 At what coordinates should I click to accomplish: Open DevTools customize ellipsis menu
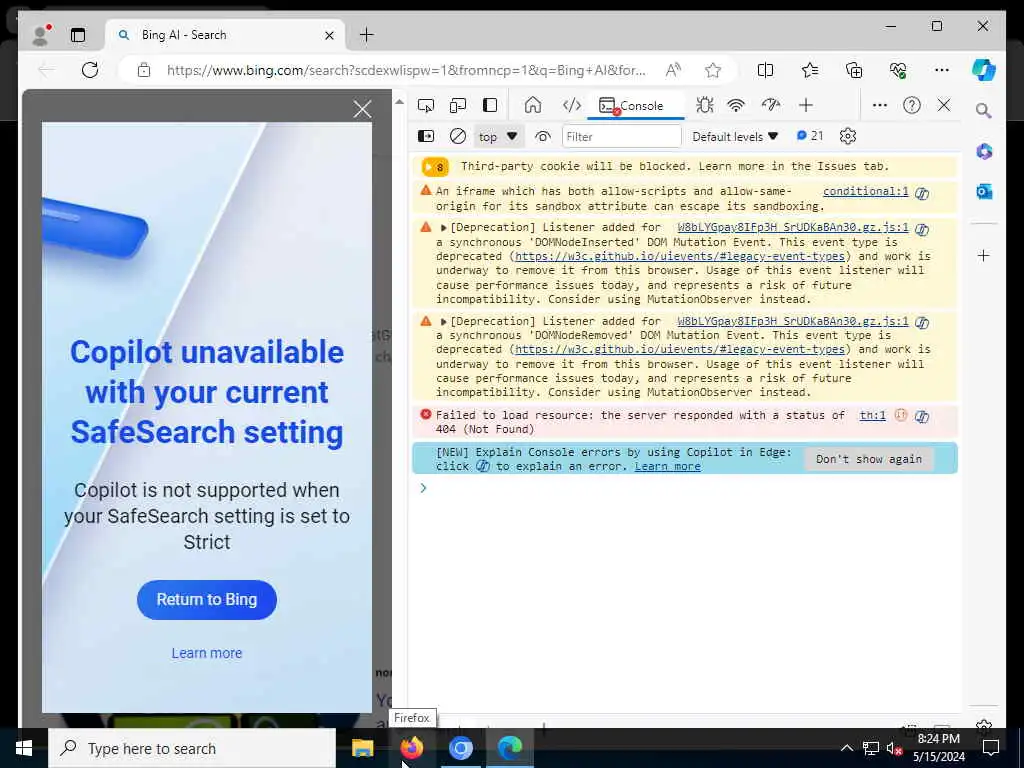click(x=880, y=105)
